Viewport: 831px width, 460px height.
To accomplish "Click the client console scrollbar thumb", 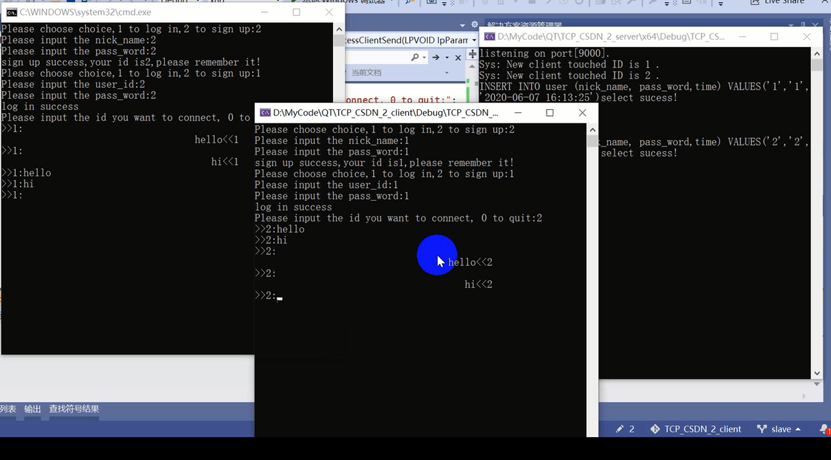I will 592,141.
